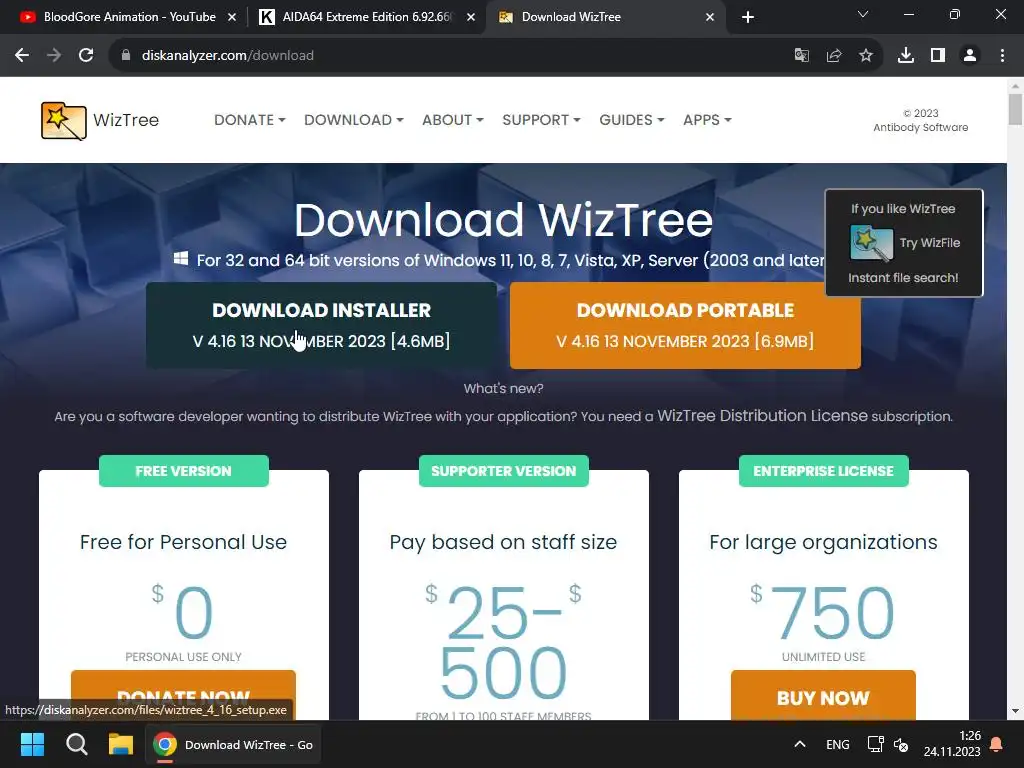The height and width of the screenshot is (768, 1024).
Task: Click the WizTree brand name text
Action: coord(126,120)
